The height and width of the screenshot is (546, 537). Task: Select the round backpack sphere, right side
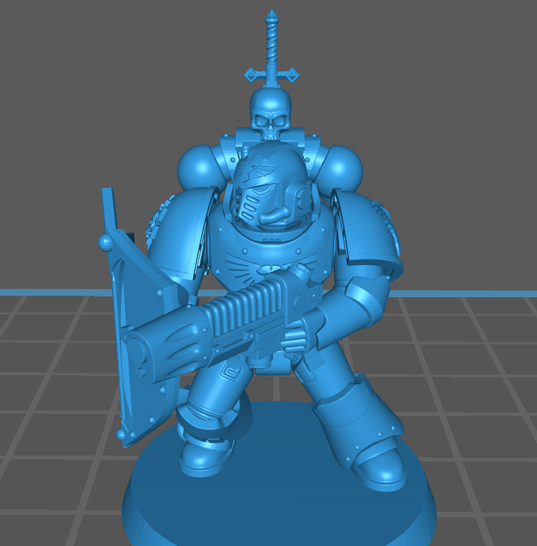point(342,166)
